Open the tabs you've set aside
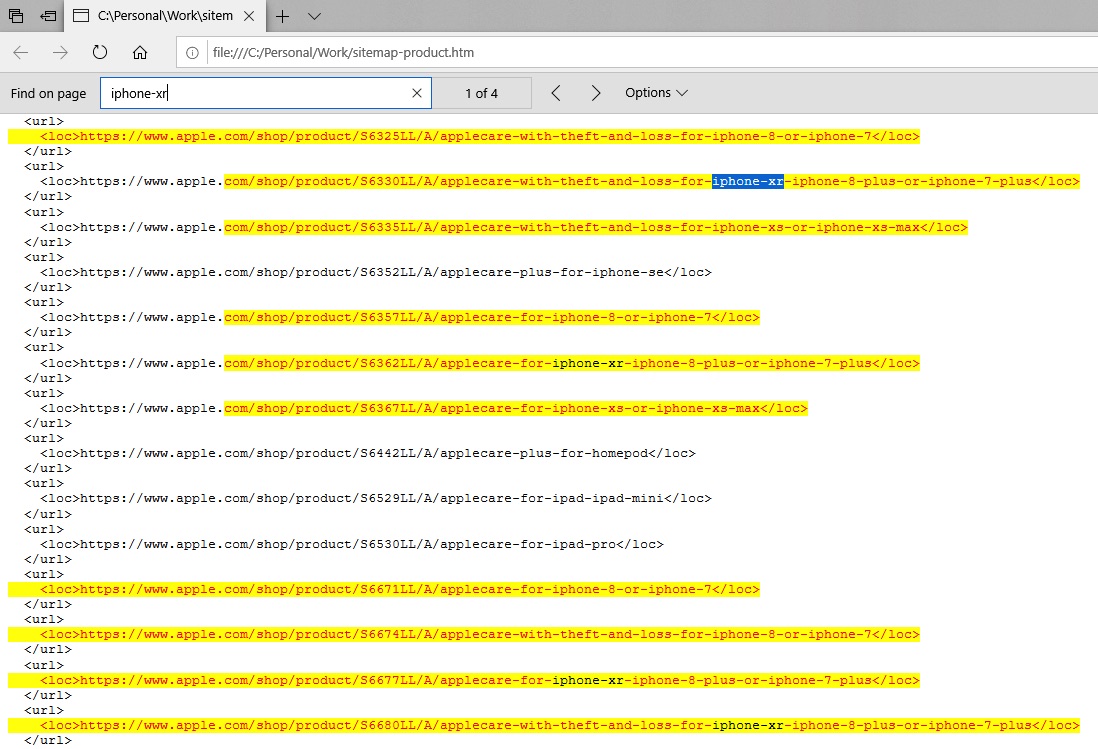This screenshot has width=1098, height=749. pyautogui.click(x=16, y=17)
